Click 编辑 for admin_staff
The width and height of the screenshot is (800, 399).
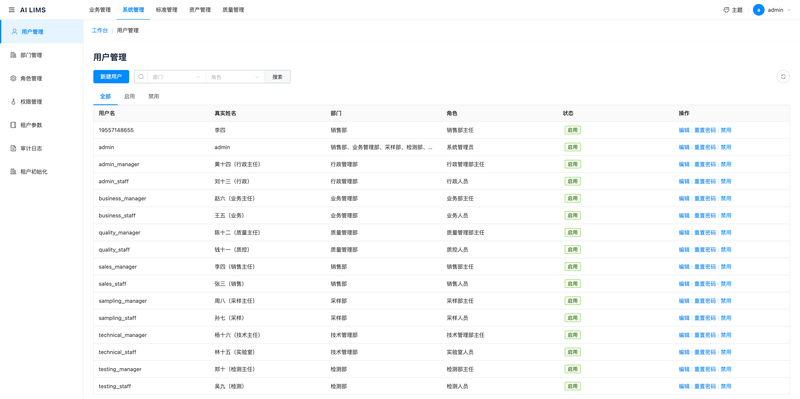(x=684, y=181)
